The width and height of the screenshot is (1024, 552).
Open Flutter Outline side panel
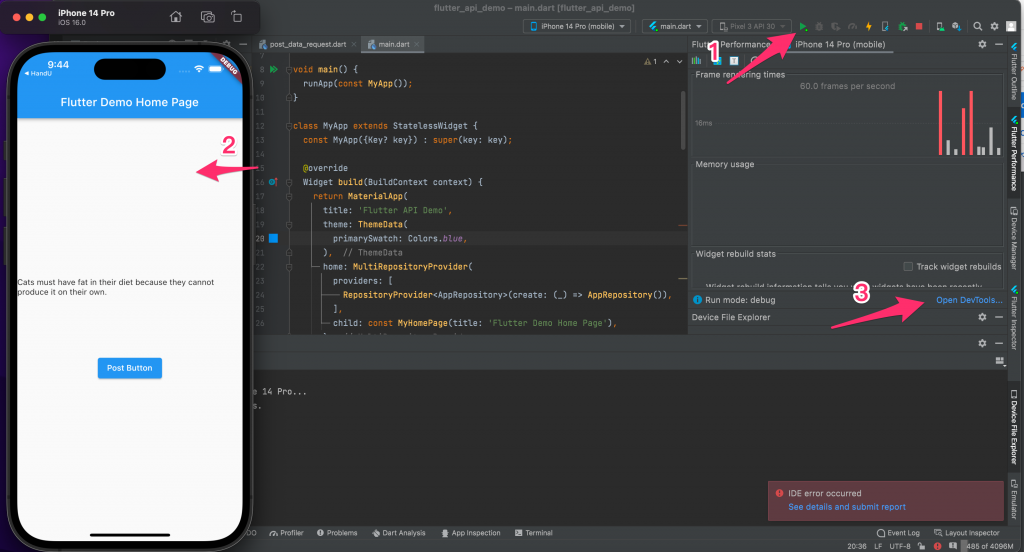(x=1014, y=72)
